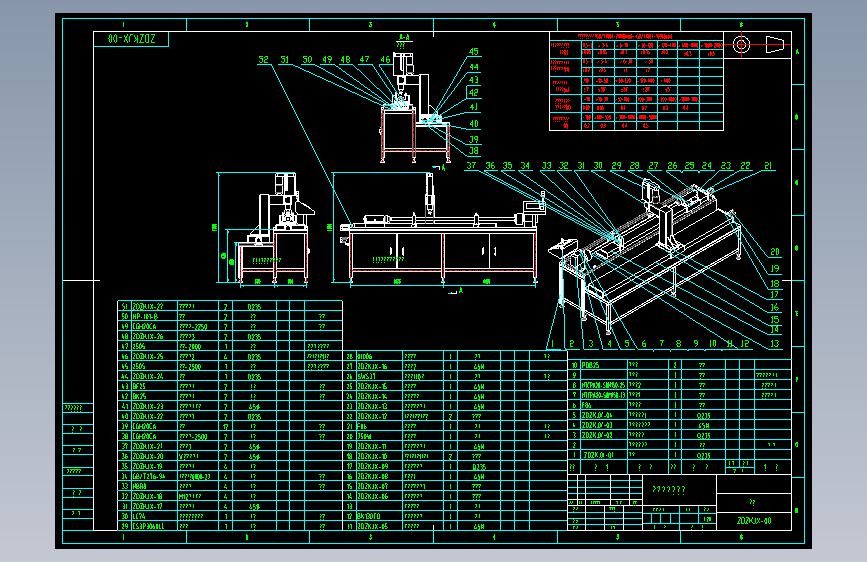Select ZDZKJX-27 code in parts list row 51
The height and width of the screenshot is (562, 867).
148,306
